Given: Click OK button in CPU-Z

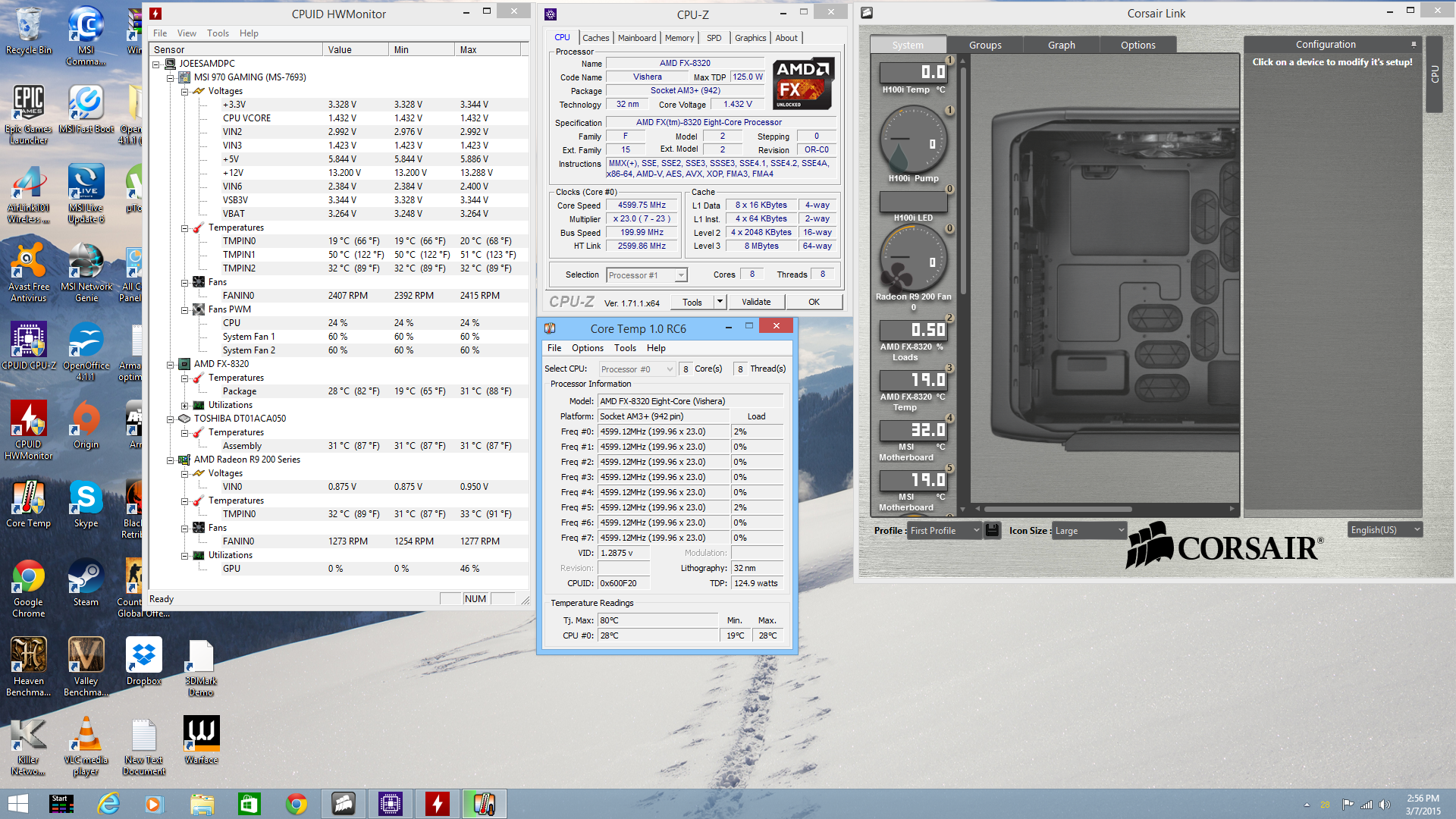Looking at the screenshot, I should coord(814,302).
